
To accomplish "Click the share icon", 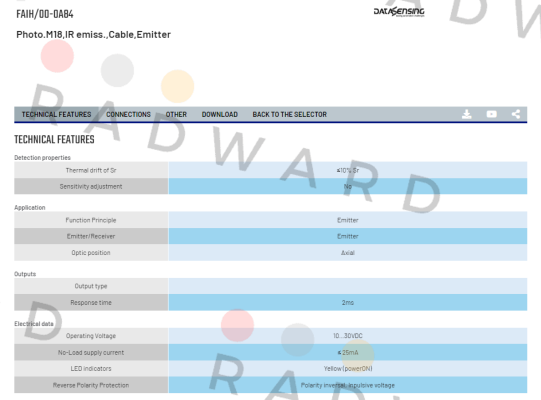I will [x=516, y=114].
